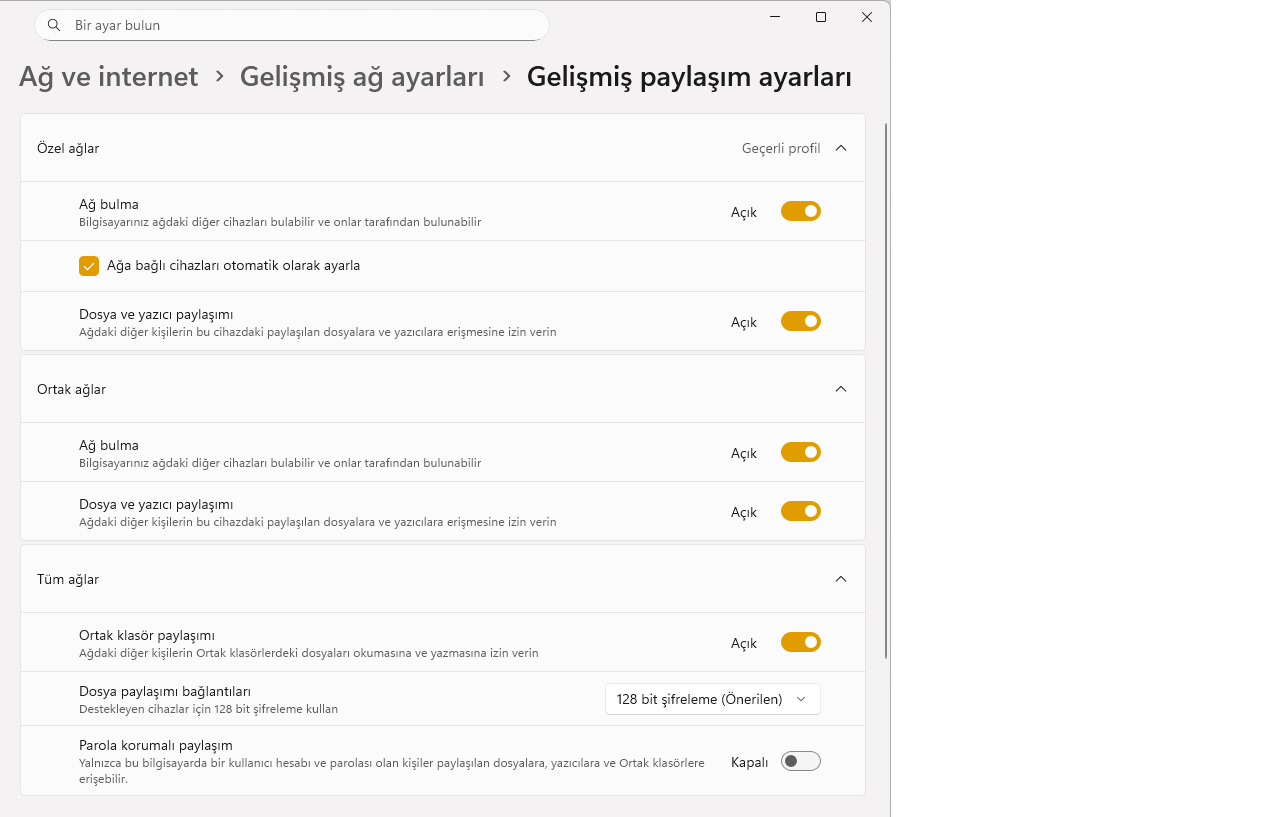Viewport: 1270px width, 817px height.
Task: Disable 'Dosya ve yazıcı paylaşımı' for Ortak ağlar
Action: click(x=800, y=511)
